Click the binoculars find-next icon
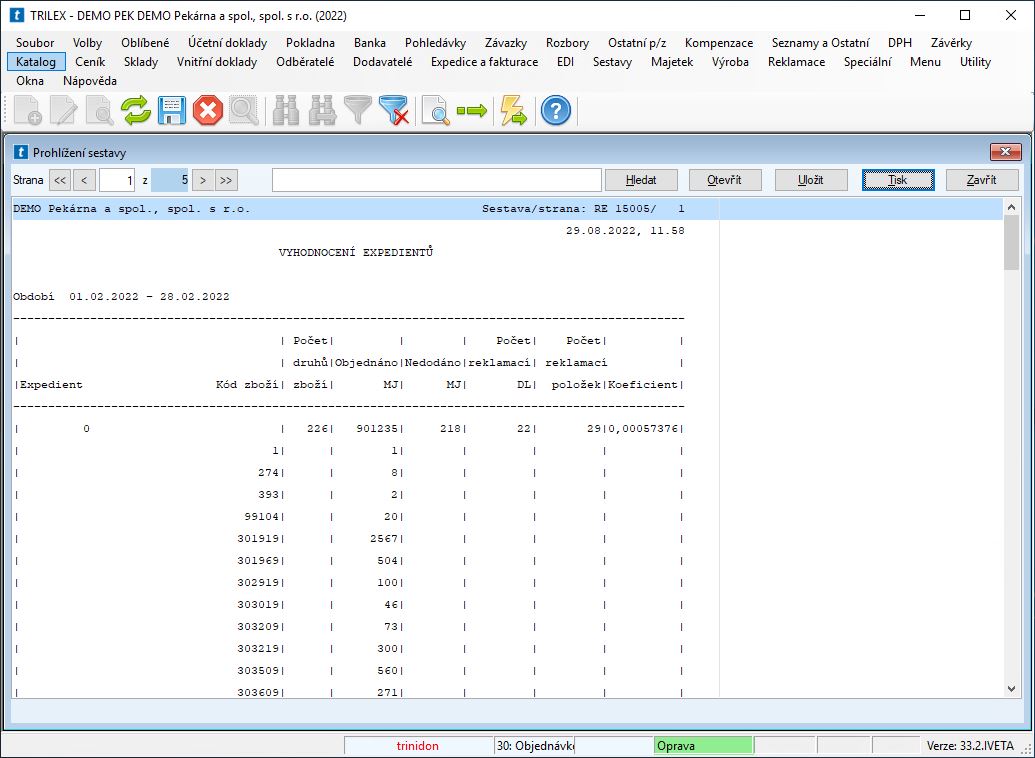Screen dimensions: 1035x758 click(x=322, y=110)
